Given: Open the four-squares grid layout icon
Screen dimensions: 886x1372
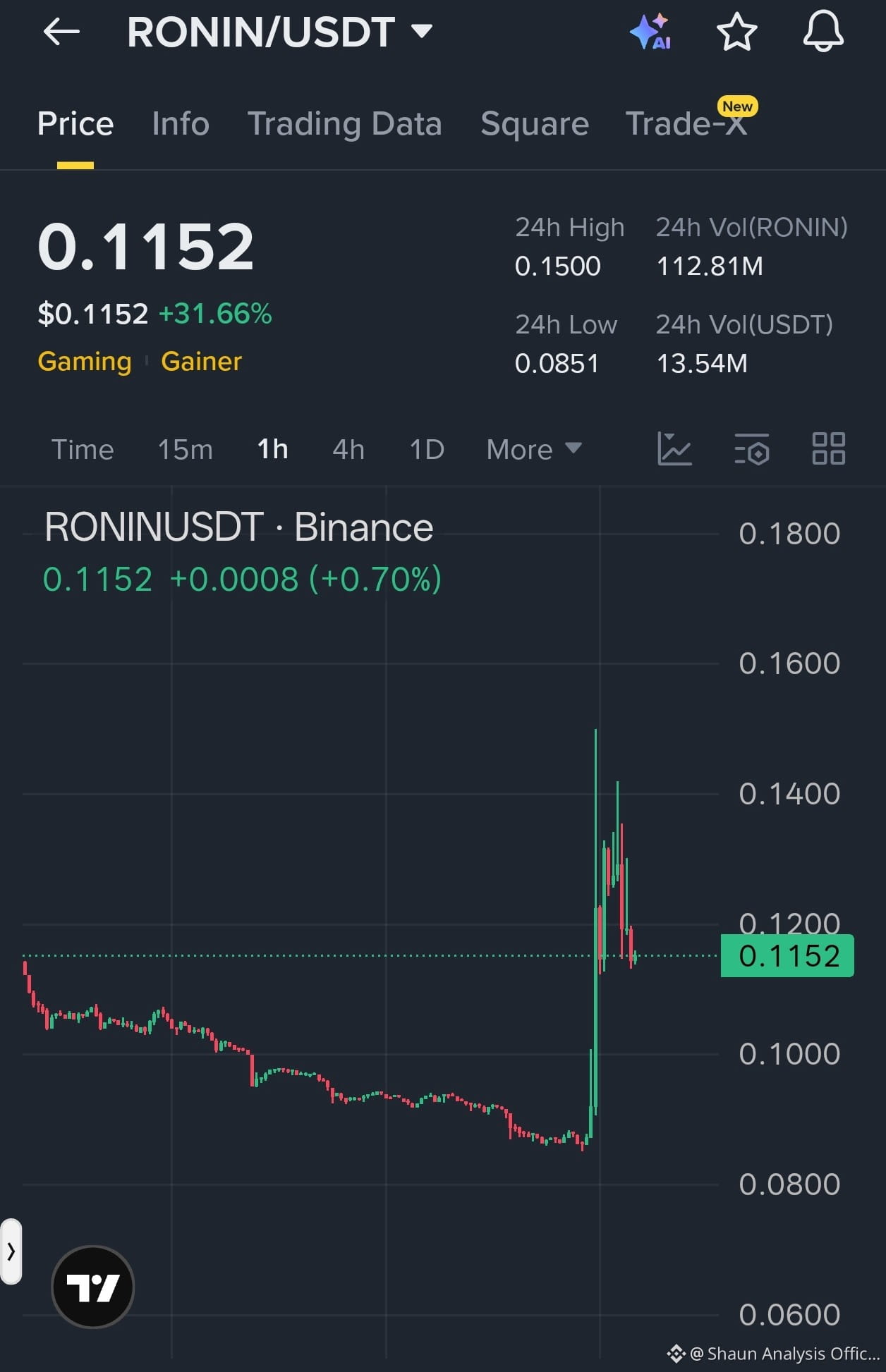Looking at the screenshot, I should pyautogui.click(x=829, y=448).
